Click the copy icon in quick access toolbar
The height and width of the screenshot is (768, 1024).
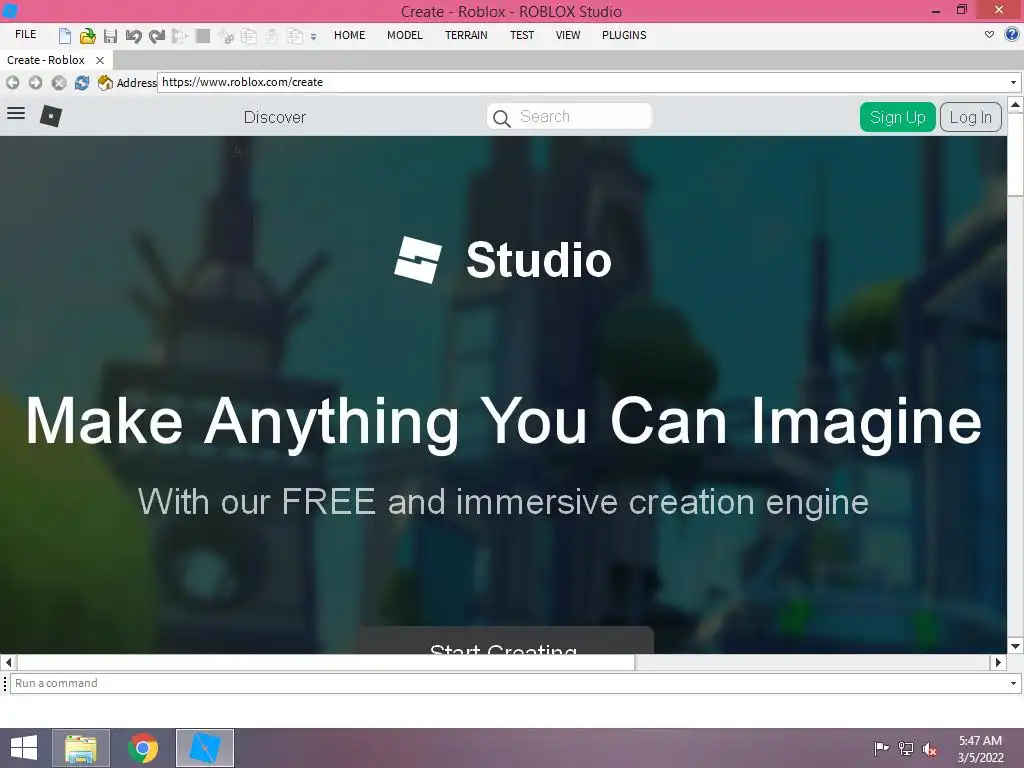[x=249, y=36]
